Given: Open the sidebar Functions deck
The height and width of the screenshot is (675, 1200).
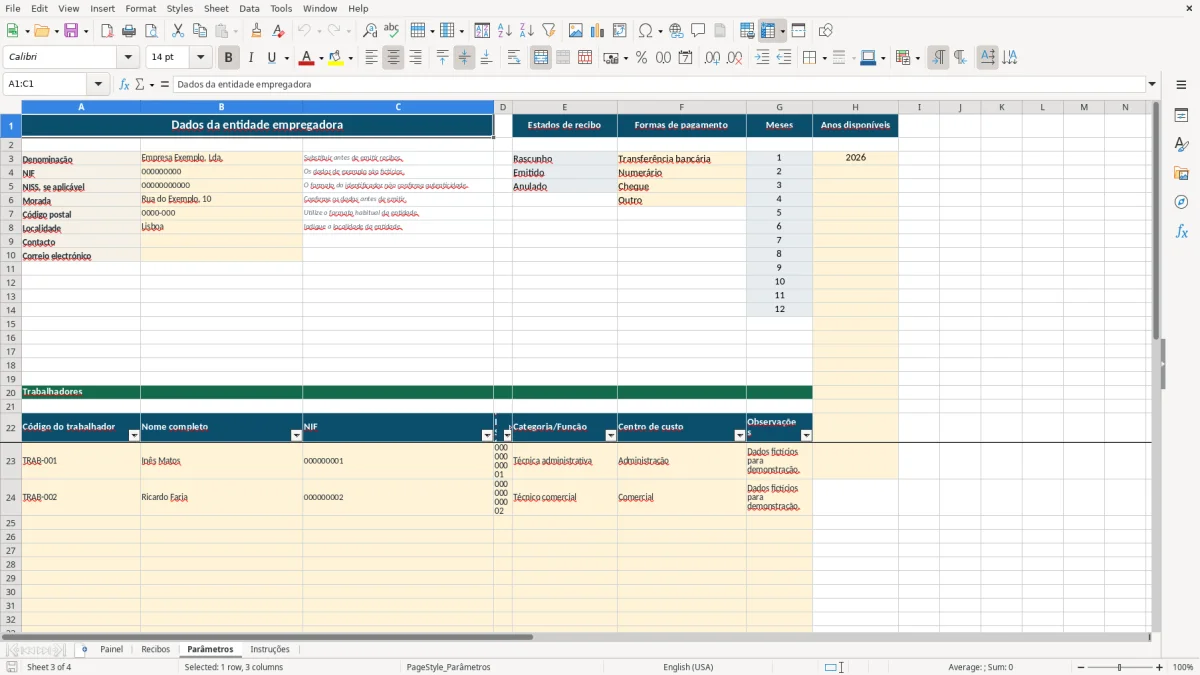Looking at the screenshot, I should 1181,231.
